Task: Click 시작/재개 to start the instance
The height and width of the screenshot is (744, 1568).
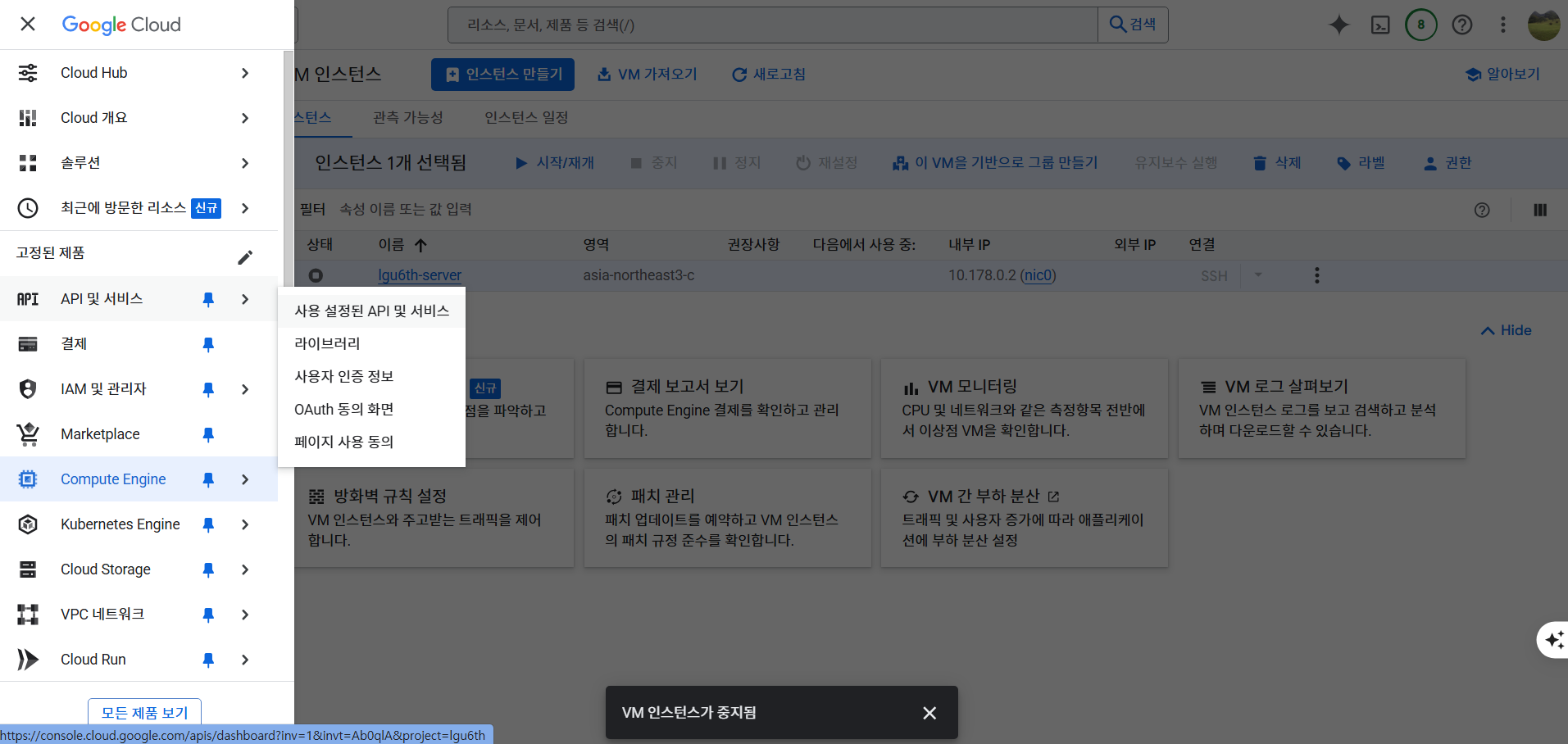Action: [x=555, y=163]
